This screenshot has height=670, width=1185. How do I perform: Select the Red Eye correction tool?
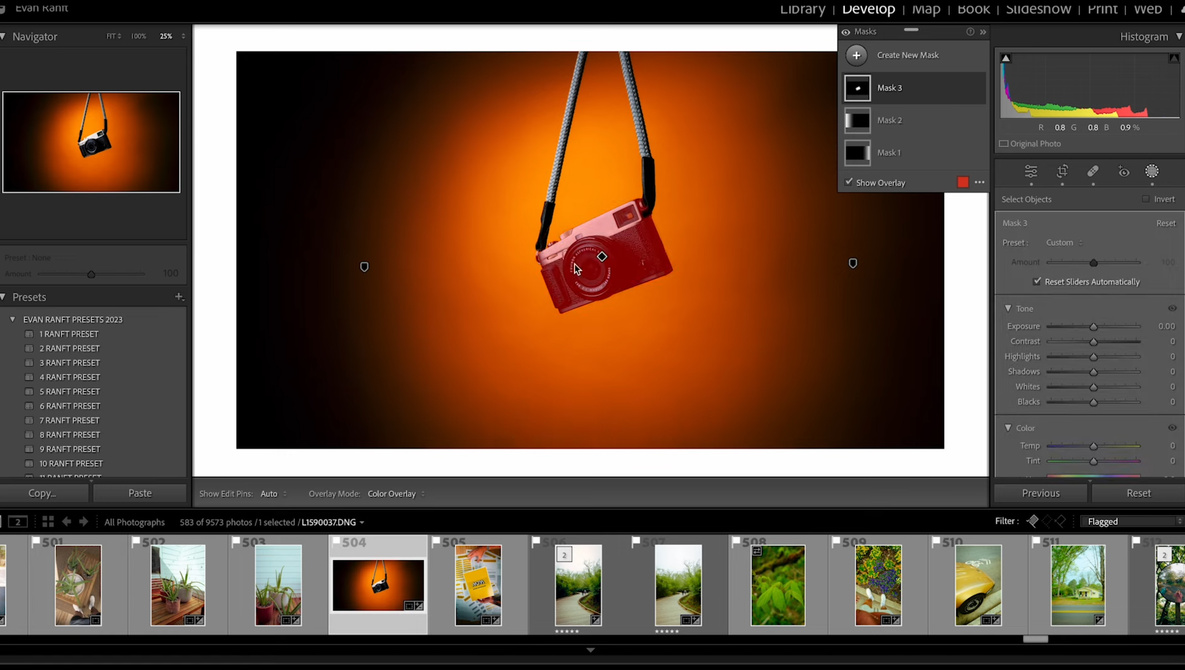pos(1123,172)
